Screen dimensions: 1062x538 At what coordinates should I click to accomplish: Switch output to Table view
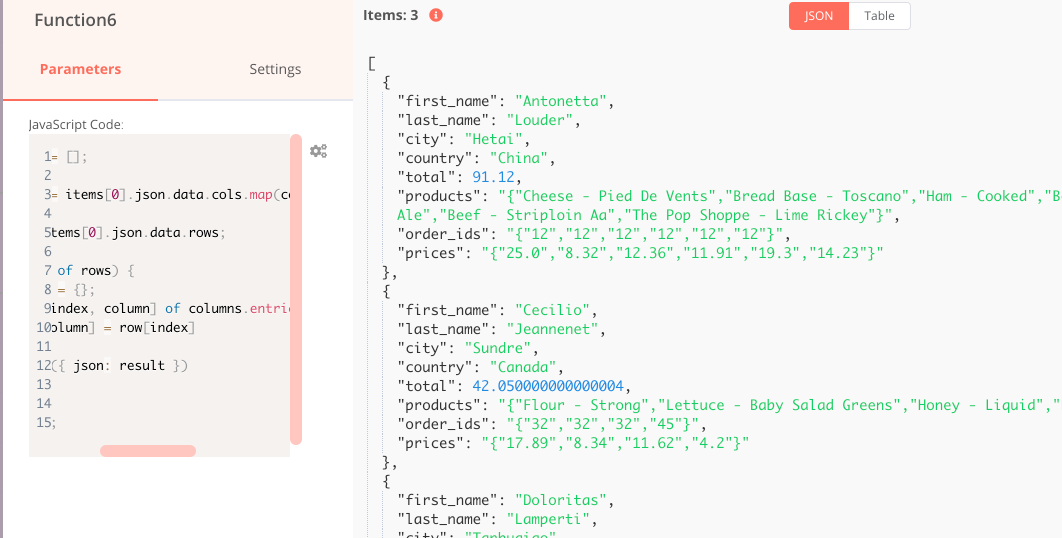[x=879, y=16]
